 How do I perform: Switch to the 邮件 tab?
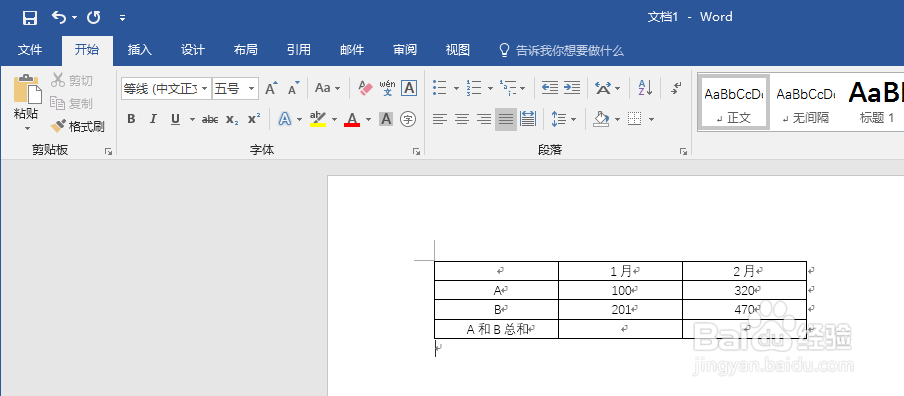(x=352, y=50)
